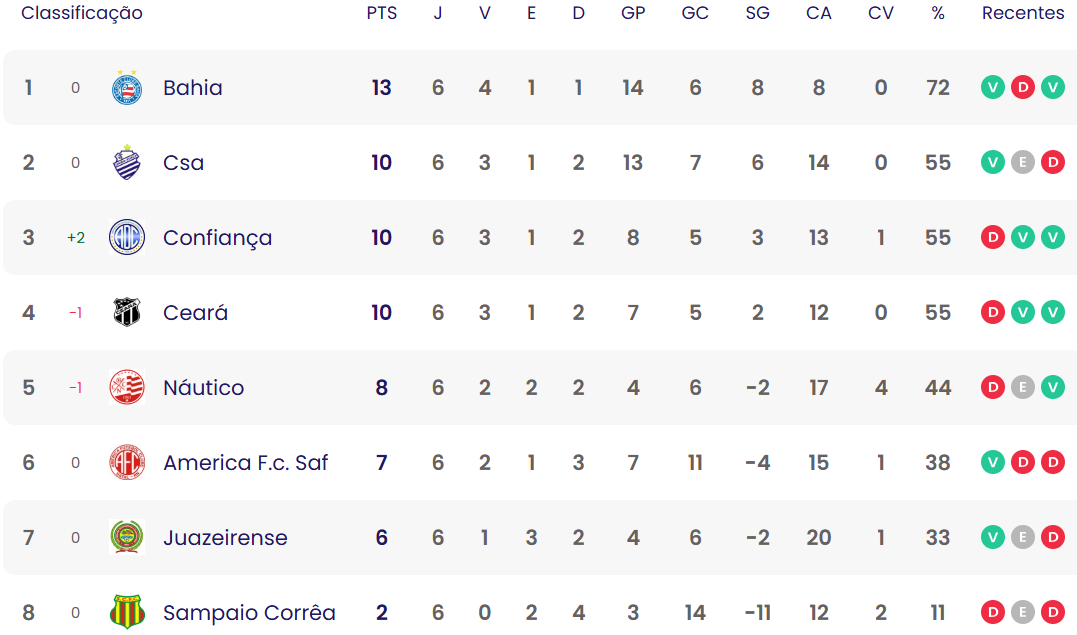
Task: Open the Náutico club logo
Action: (127, 388)
